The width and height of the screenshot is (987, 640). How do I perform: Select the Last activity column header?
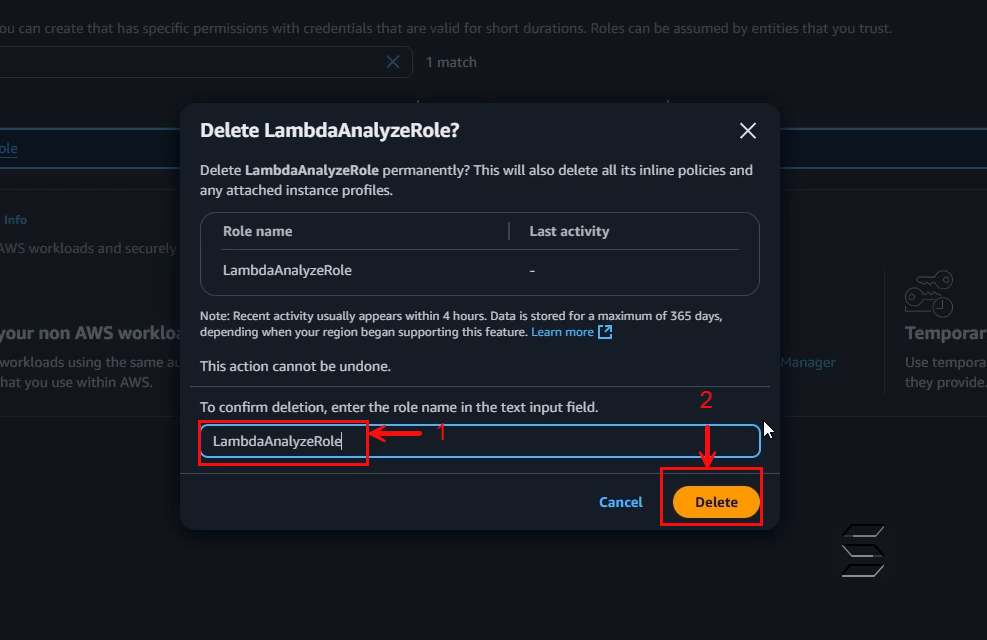pyautogui.click(x=569, y=231)
